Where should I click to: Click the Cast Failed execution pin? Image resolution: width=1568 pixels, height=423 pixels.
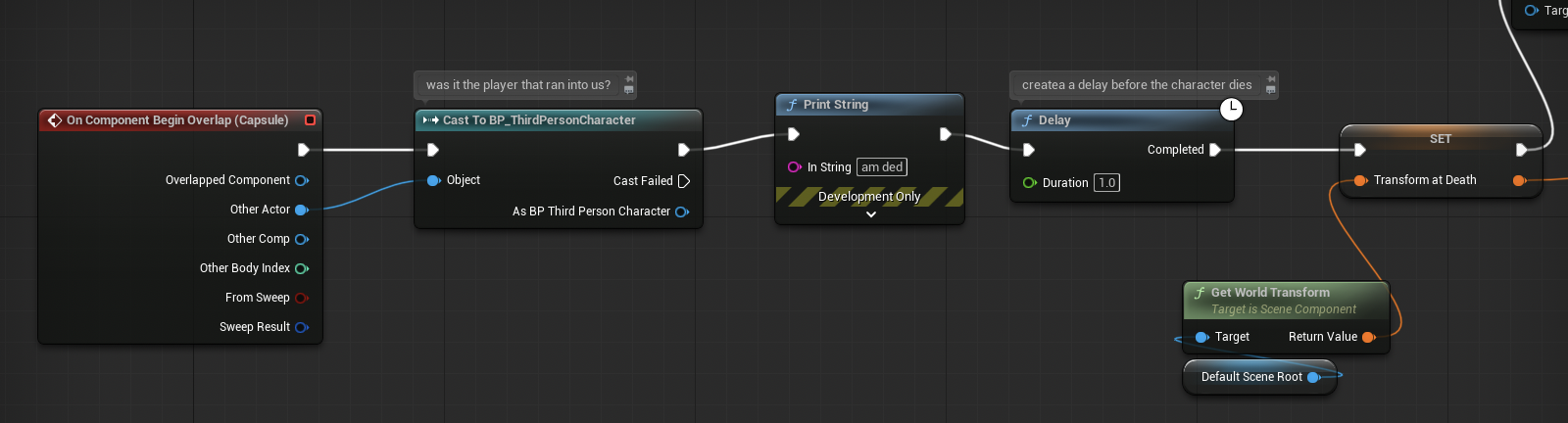pyautogui.click(x=684, y=181)
